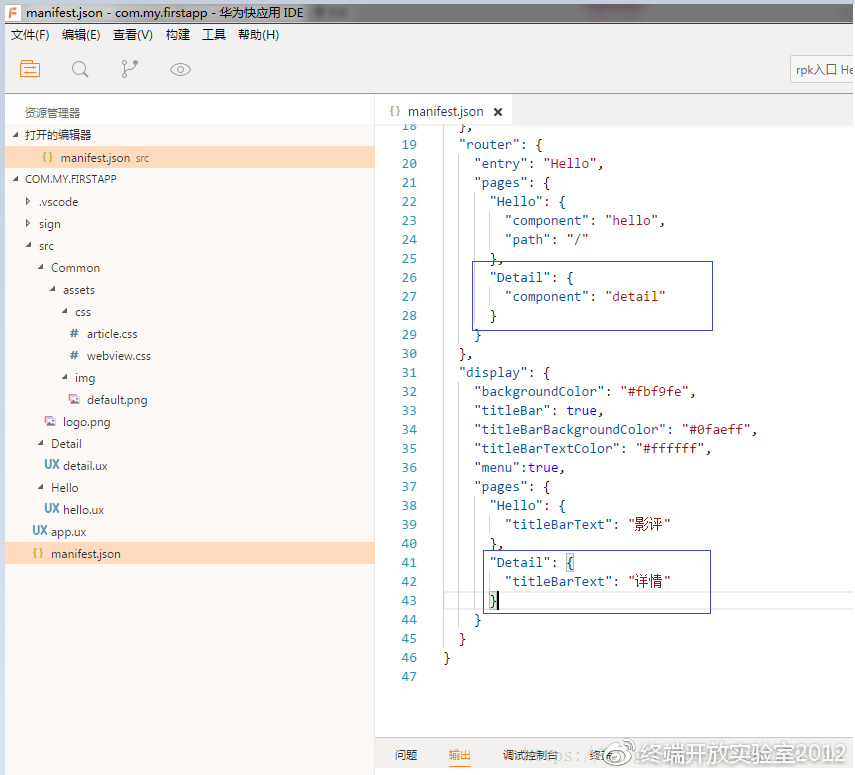Open the 文件(F) menu
This screenshot has height=775, width=855.
click(30, 35)
